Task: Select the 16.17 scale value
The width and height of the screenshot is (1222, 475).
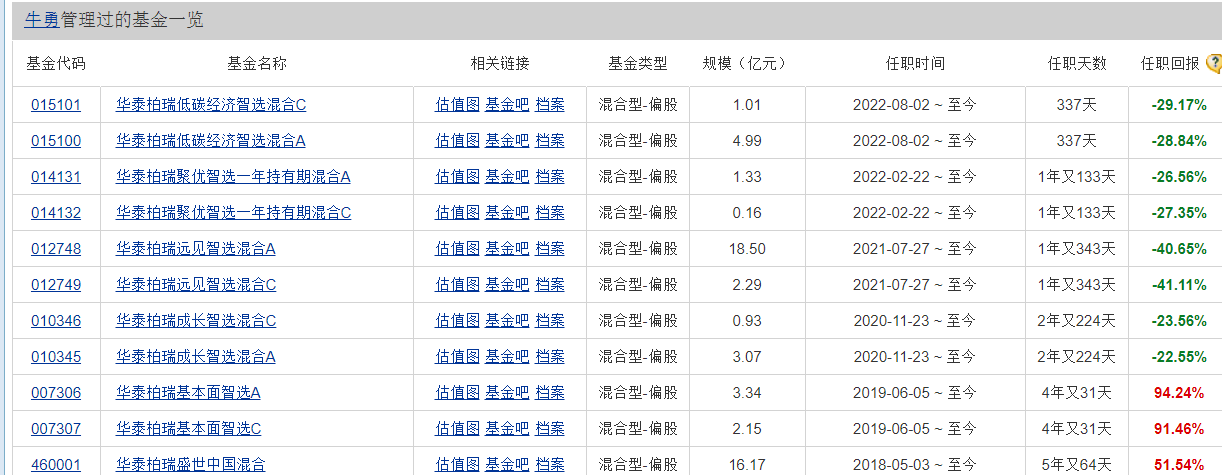Action: tap(749, 464)
